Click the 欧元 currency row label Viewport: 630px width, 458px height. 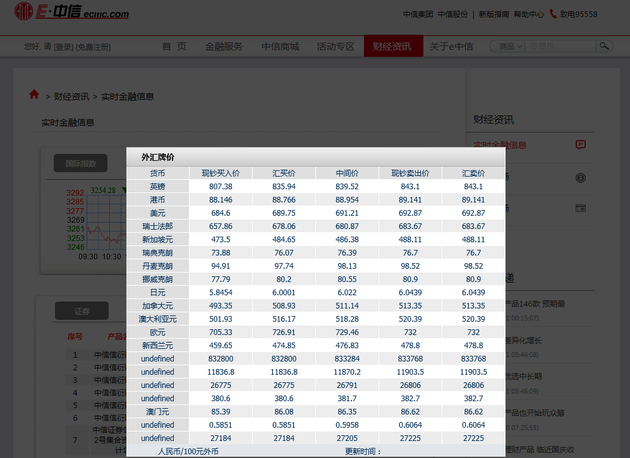coord(158,332)
